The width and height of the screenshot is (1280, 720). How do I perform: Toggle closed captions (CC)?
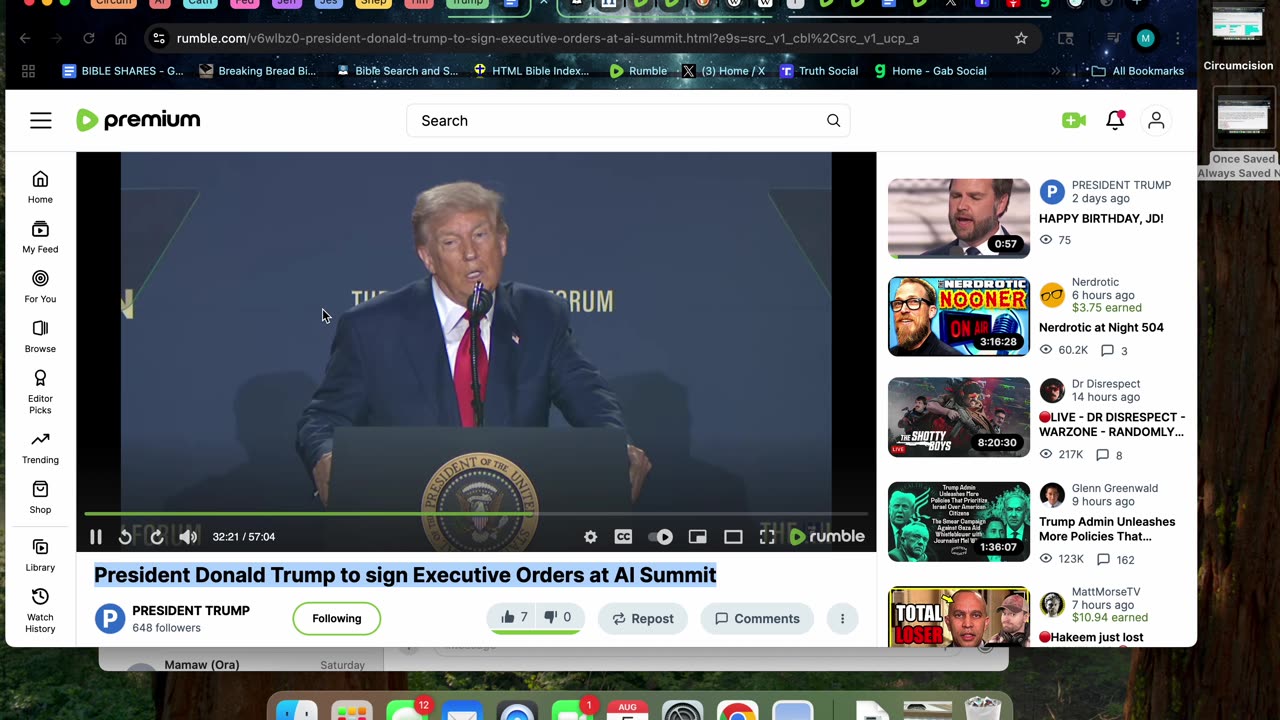(623, 537)
